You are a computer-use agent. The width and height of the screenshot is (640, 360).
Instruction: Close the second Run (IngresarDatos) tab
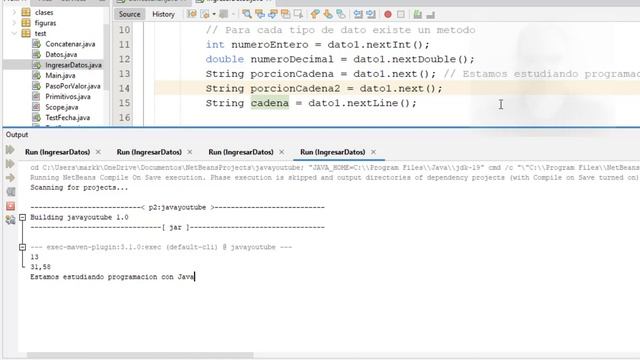190,152
